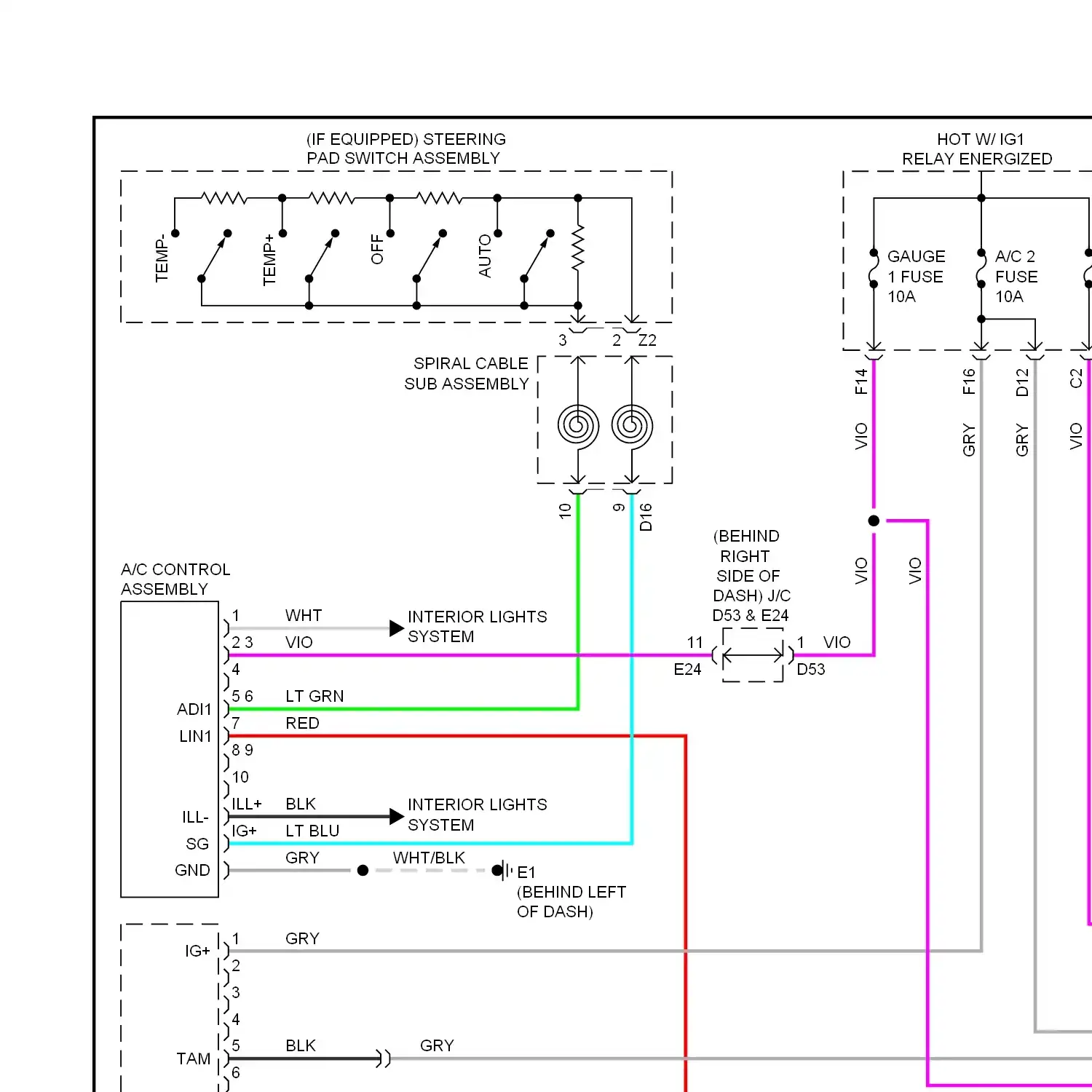The height and width of the screenshot is (1092, 1092).
Task: Click the OFF switch label
Action: pyautogui.click(x=377, y=250)
